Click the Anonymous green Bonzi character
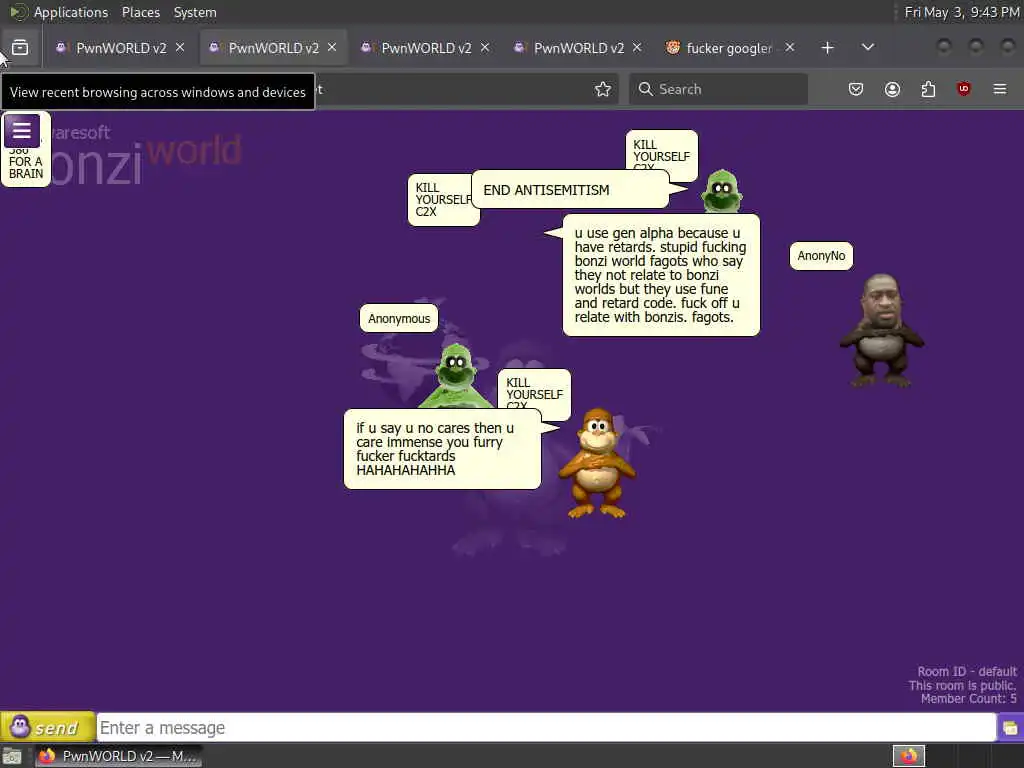 [x=456, y=376]
